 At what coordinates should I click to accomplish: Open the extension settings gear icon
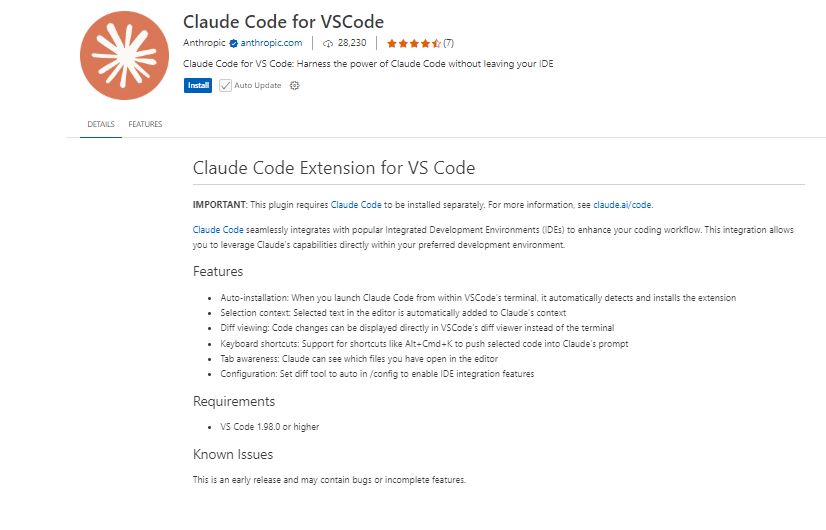[294, 85]
